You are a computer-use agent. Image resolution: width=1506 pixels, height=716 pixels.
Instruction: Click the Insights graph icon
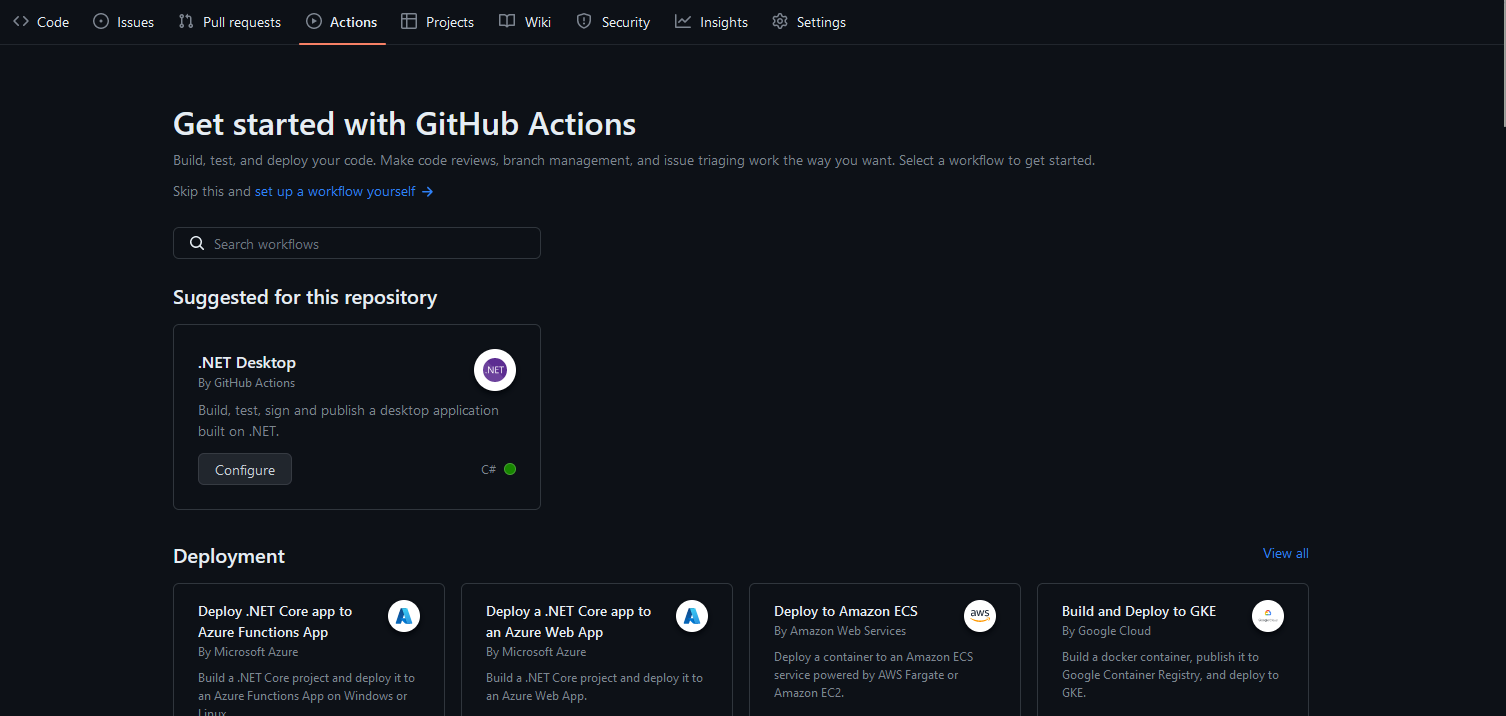pos(681,21)
